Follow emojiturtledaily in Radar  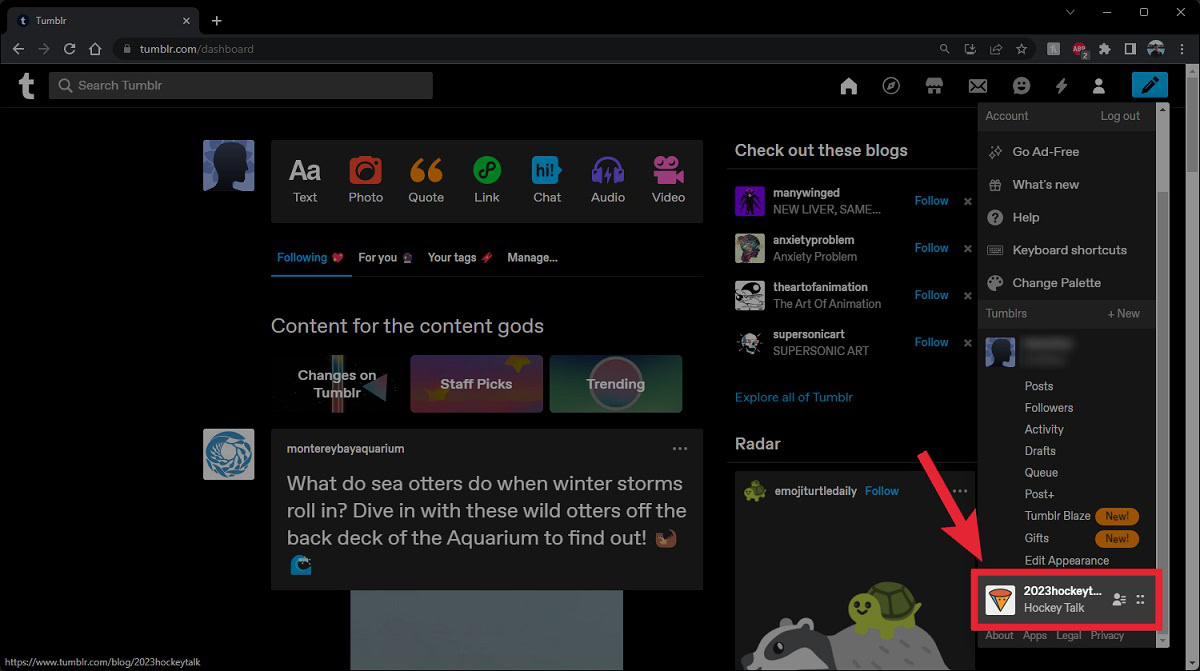(x=882, y=491)
